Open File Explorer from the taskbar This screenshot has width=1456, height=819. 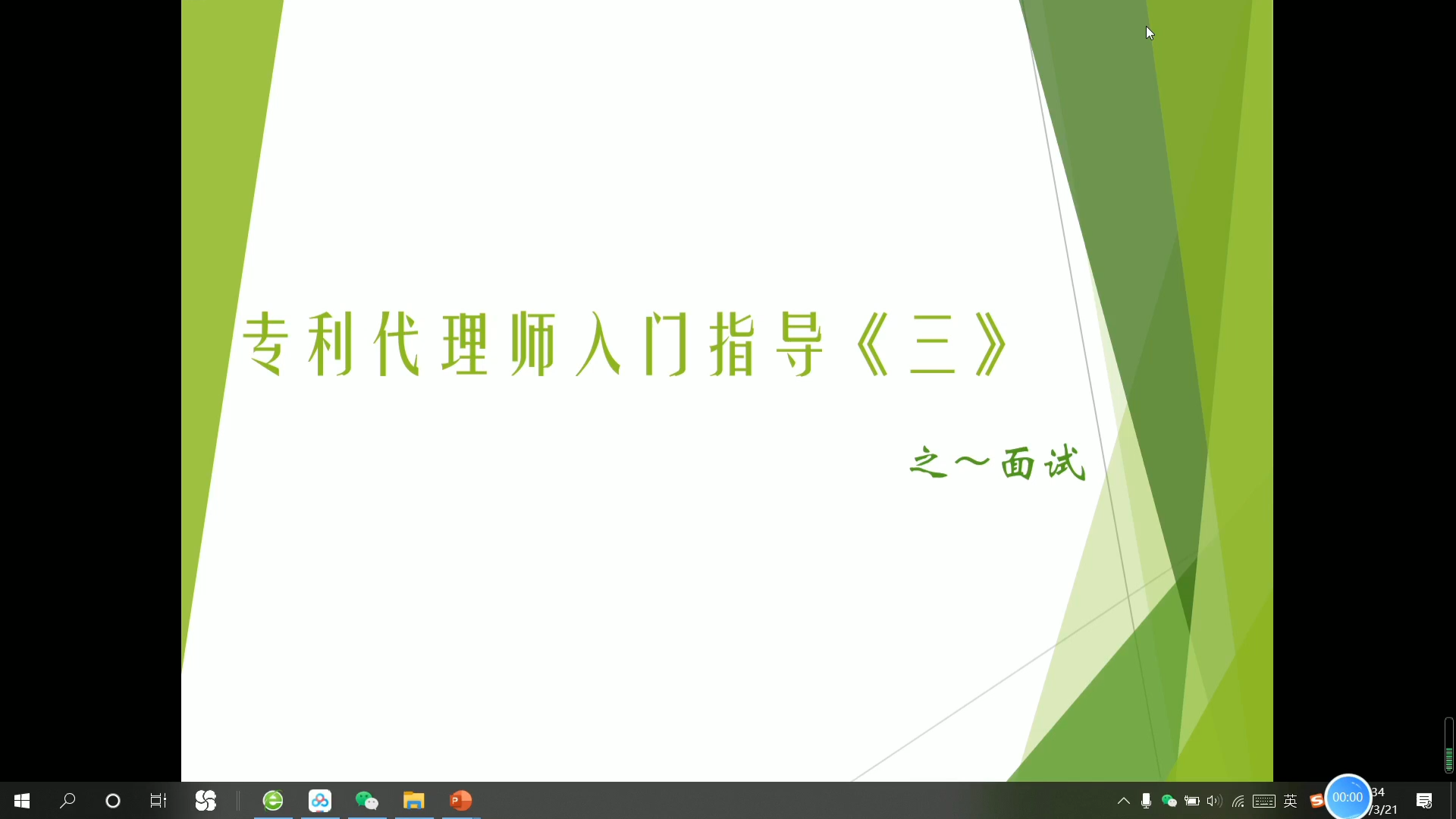[414, 800]
